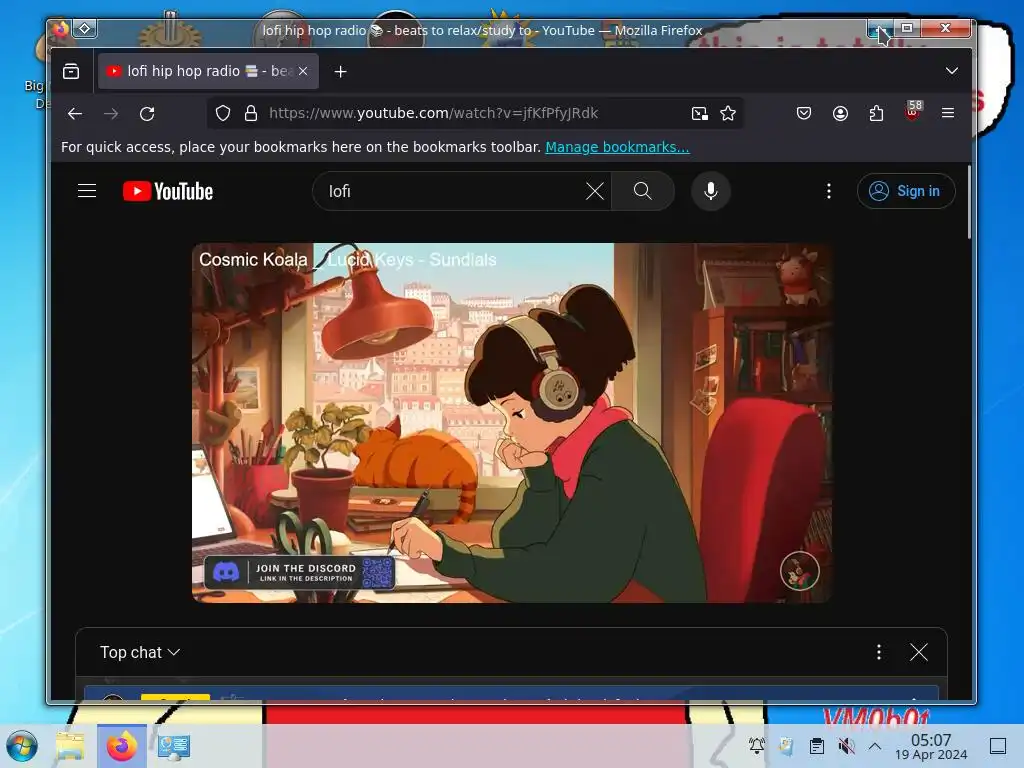The height and width of the screenshot is (768, 1024).
Task: Click the channel watermark in video corner
Action: pos(799,571)
